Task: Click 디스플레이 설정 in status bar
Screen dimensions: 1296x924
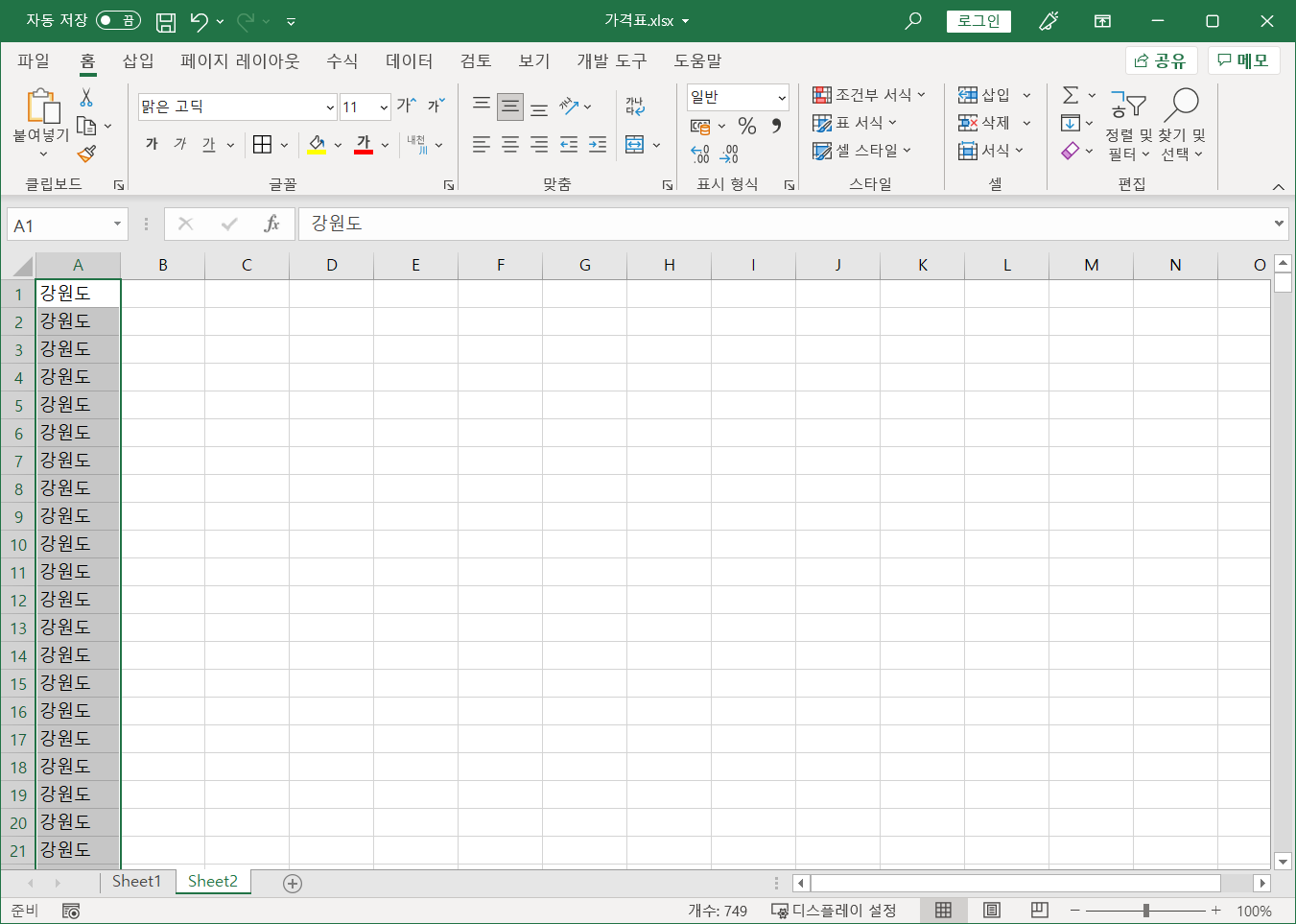Action: [835, 911]
